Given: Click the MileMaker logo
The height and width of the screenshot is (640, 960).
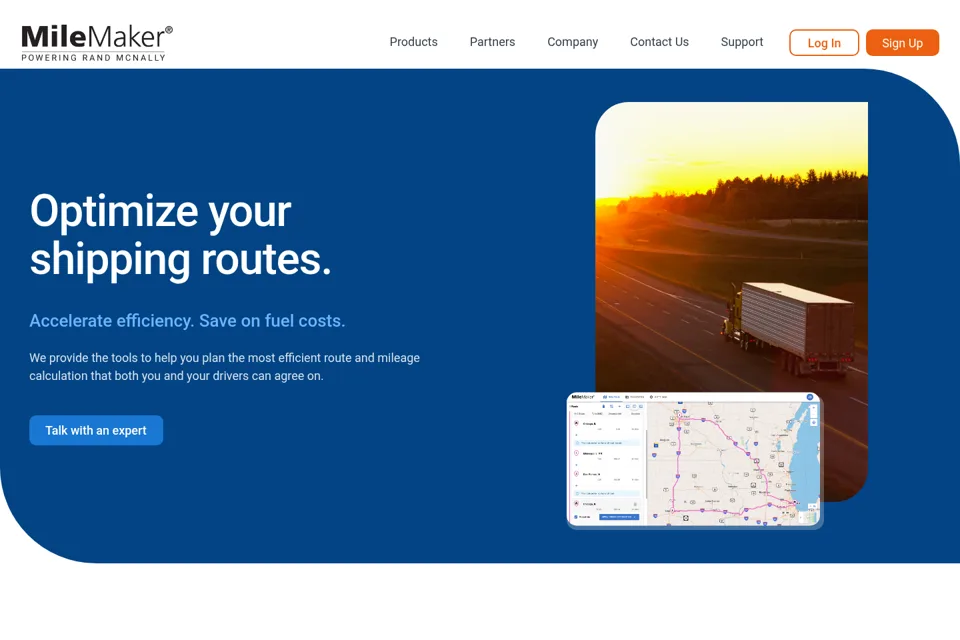Looking at the screenshot, I should pos(97,43).
